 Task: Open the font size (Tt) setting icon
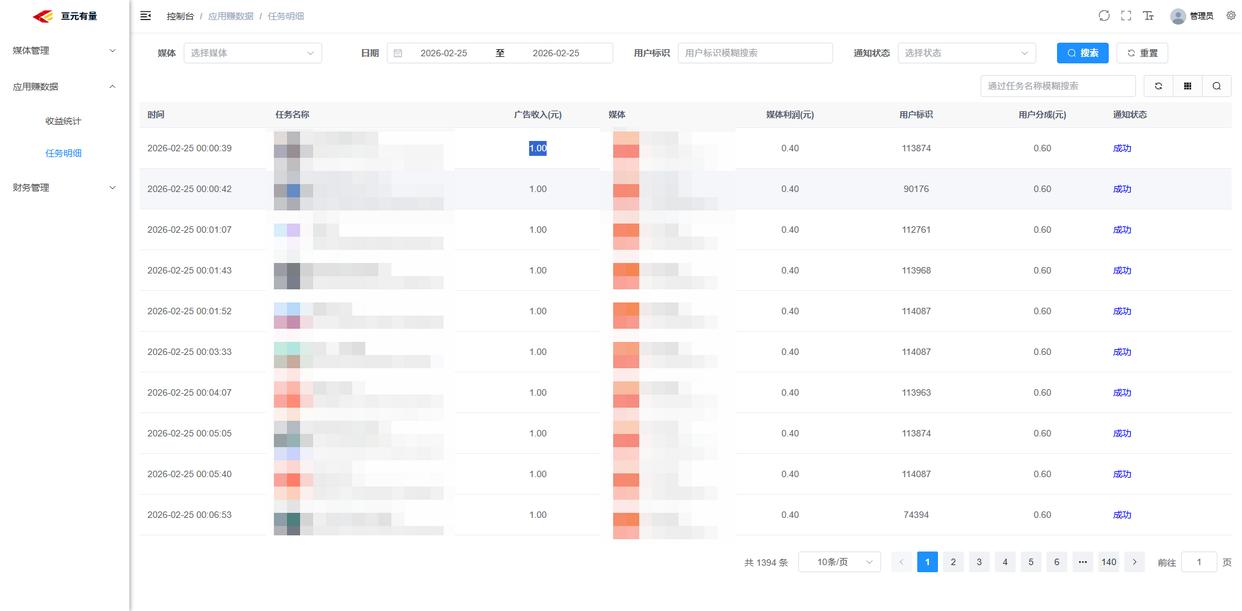tap(1148, 16)
